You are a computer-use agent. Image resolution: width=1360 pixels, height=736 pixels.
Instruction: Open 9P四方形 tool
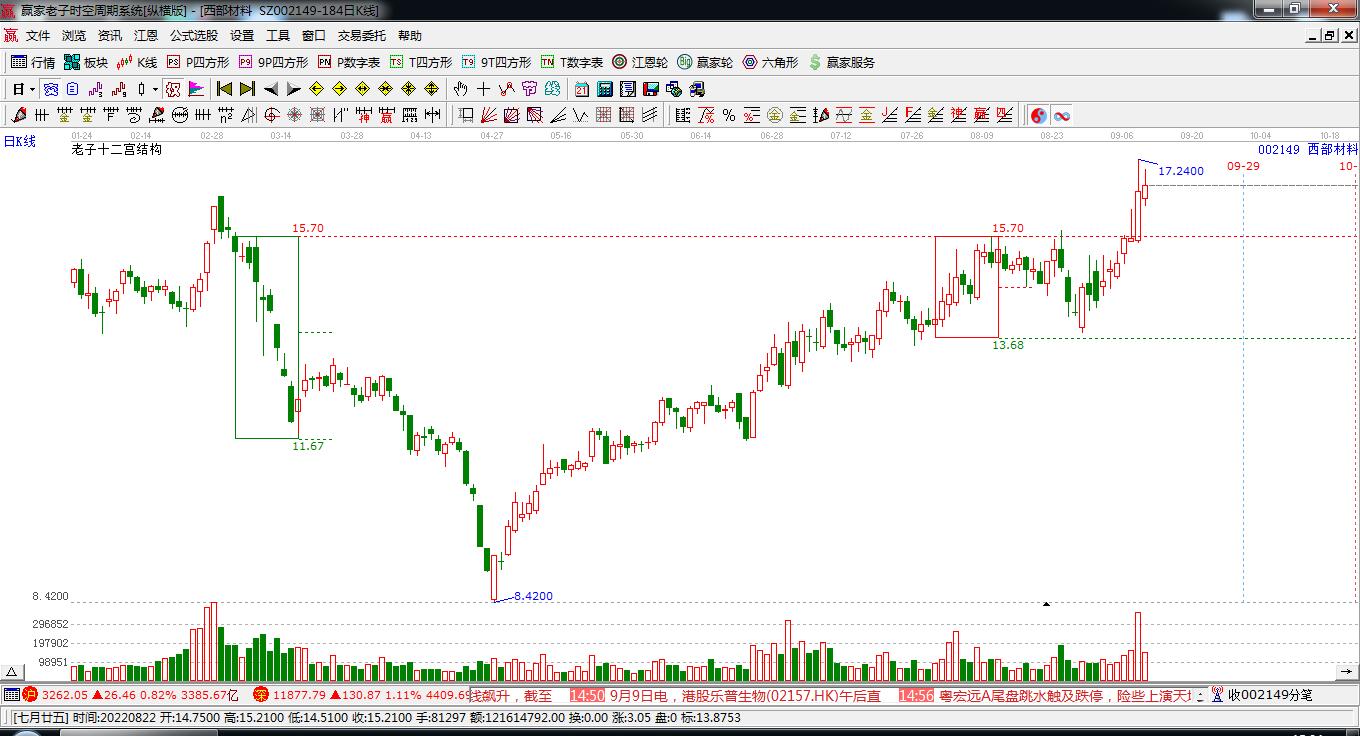pos(273,62)
